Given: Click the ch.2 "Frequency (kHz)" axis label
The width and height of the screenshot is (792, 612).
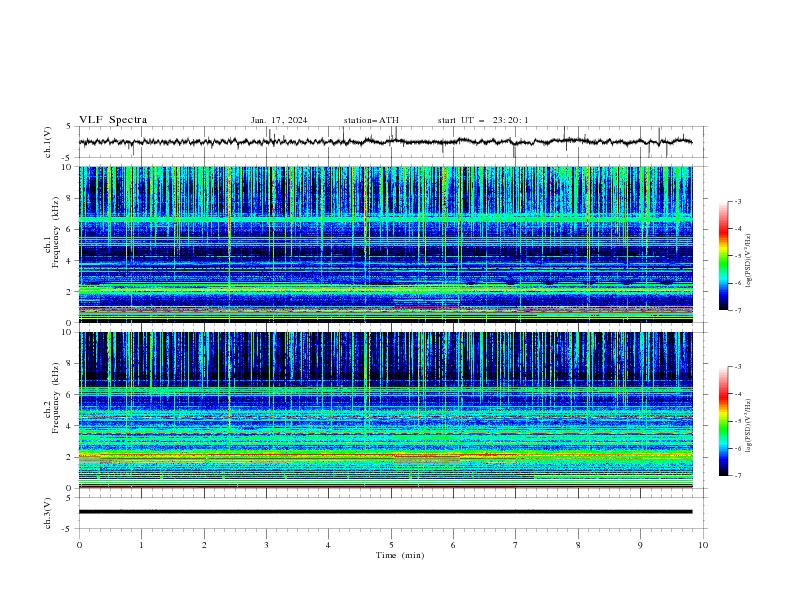Looking at the screenshot, I should point(56,398).
